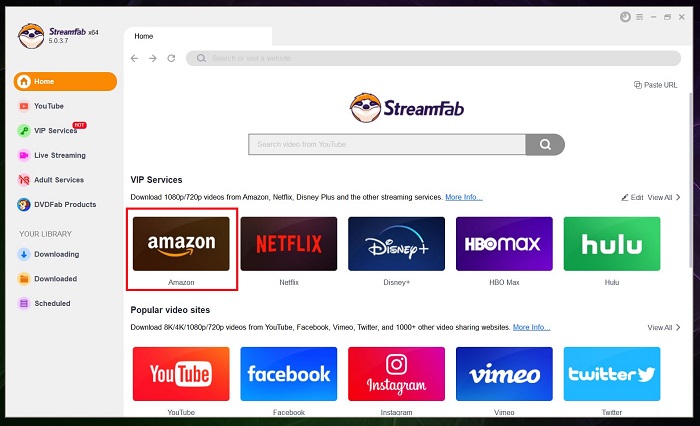Click the browser back arrow
700x426 pixels.
pyautogui.click(x=135, y=58)
